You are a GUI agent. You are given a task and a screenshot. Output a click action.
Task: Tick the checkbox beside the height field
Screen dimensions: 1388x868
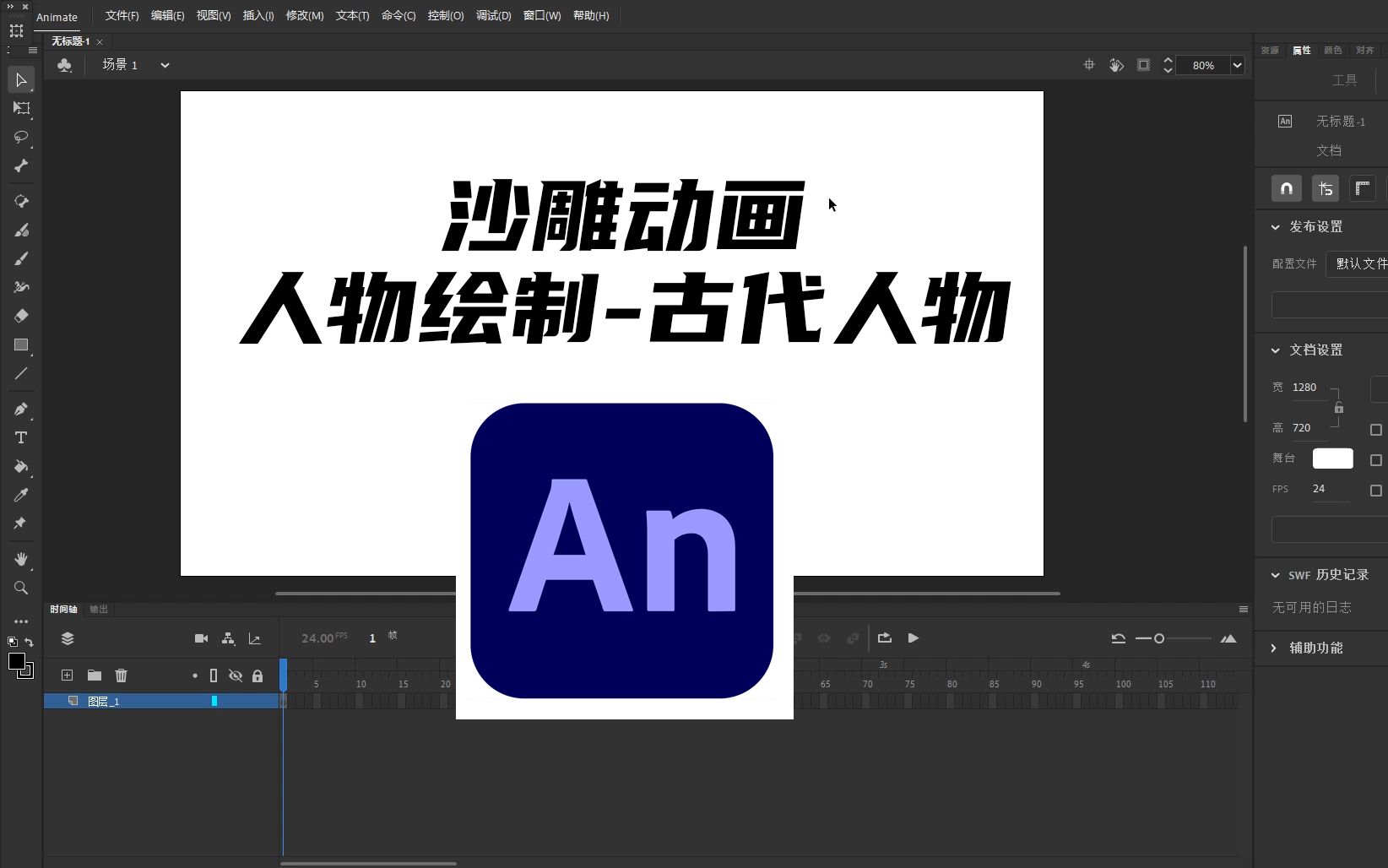pyautogui.click(x=1376, y=430)
